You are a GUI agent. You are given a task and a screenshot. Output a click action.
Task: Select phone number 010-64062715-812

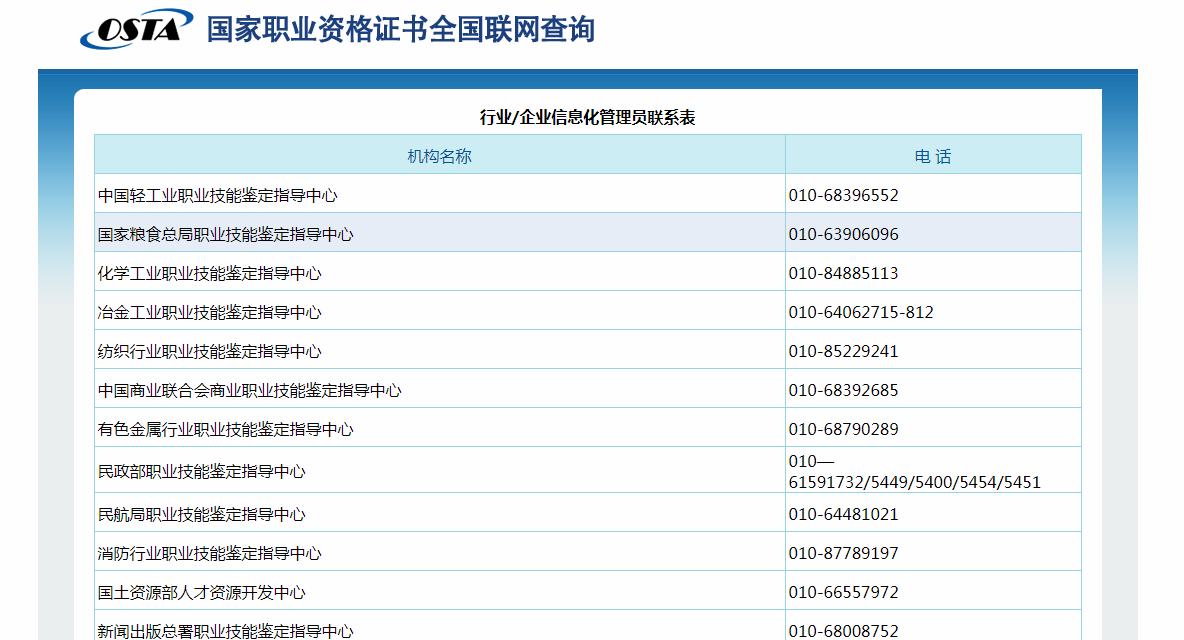(861, 312)
